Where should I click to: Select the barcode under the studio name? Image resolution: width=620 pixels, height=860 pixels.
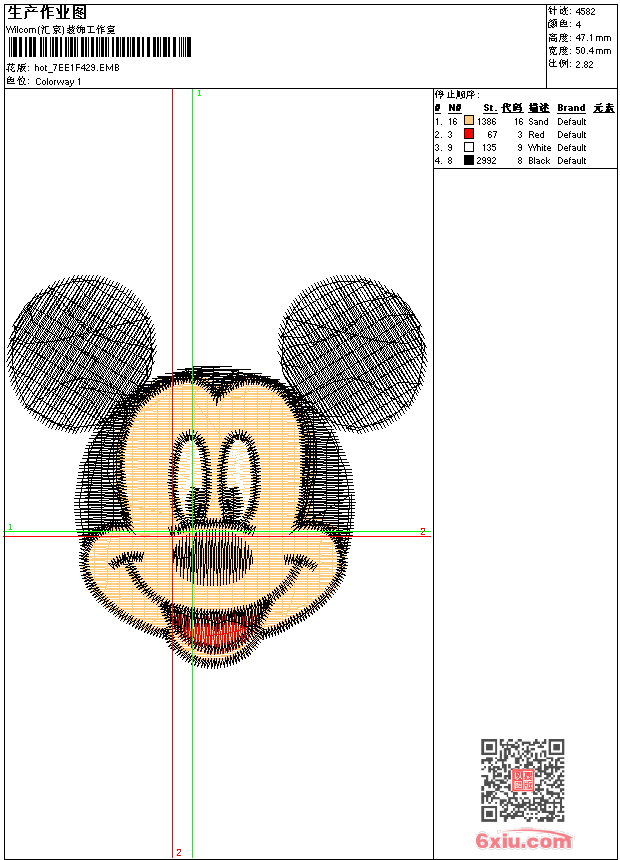[99, 47]
